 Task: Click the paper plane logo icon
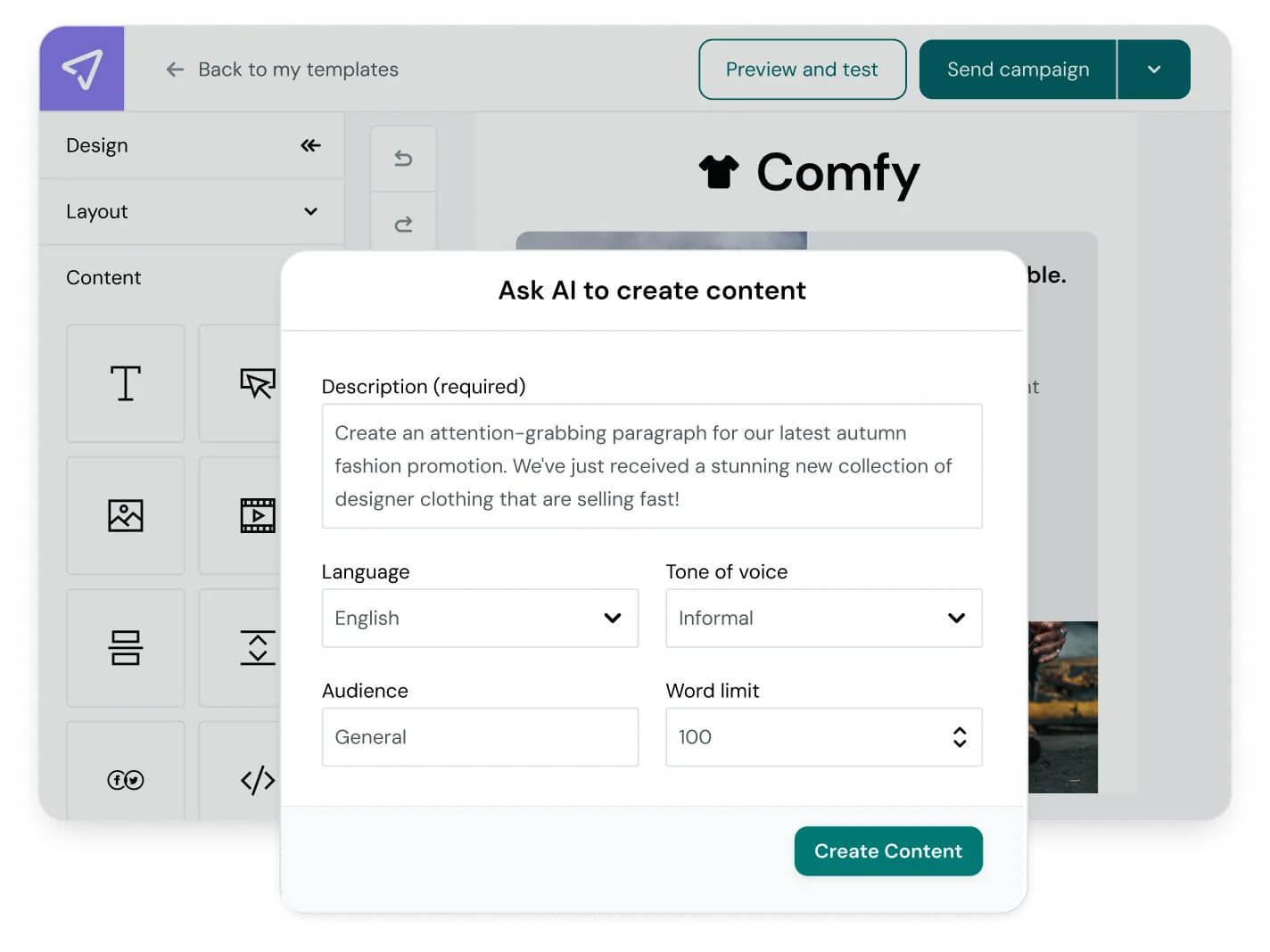(82, 69)
